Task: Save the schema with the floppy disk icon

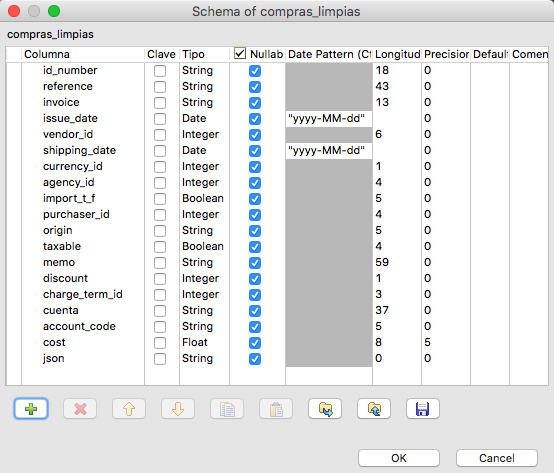Action: click(423, 409)
